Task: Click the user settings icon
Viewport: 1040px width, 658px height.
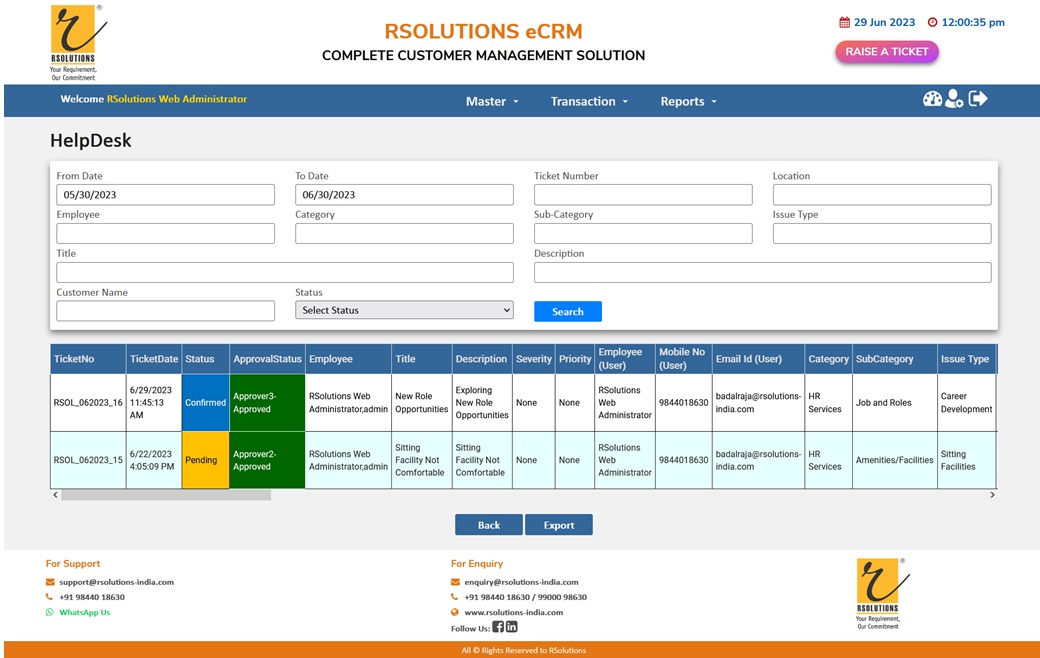Action: point(955,99)
